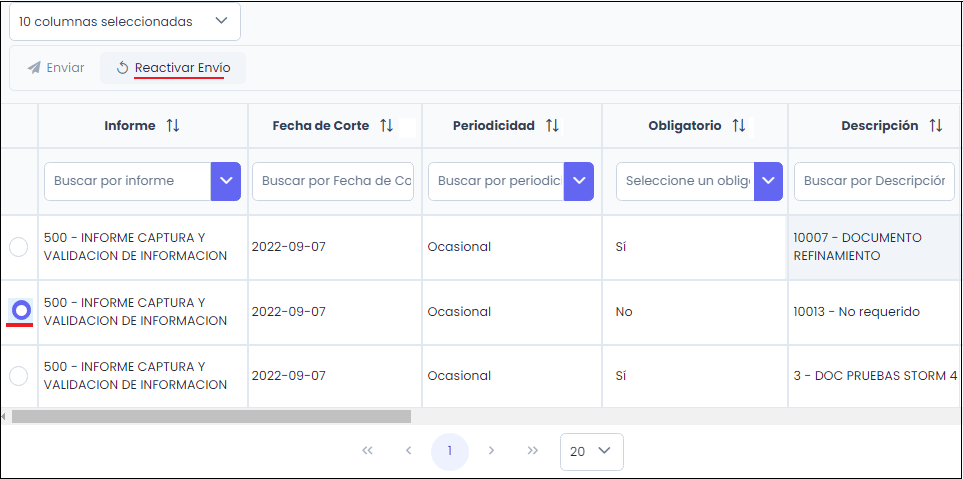Click page 1 pagination button
The image size is (963, 479).
pos(450,451)
